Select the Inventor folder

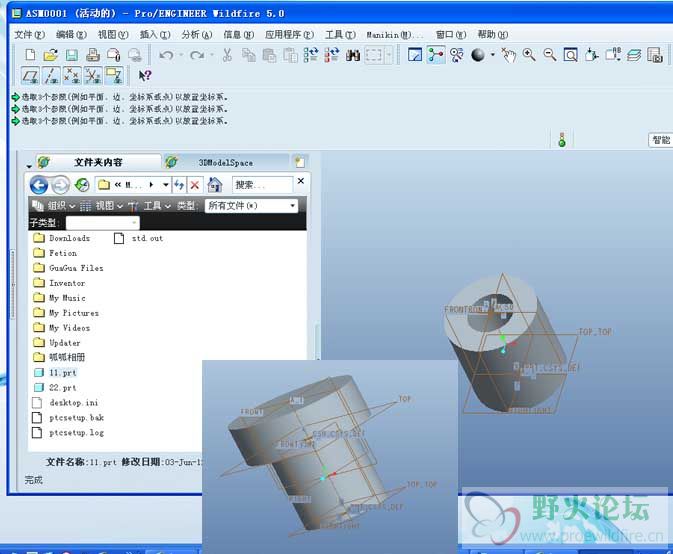click(x=60, y=283)
